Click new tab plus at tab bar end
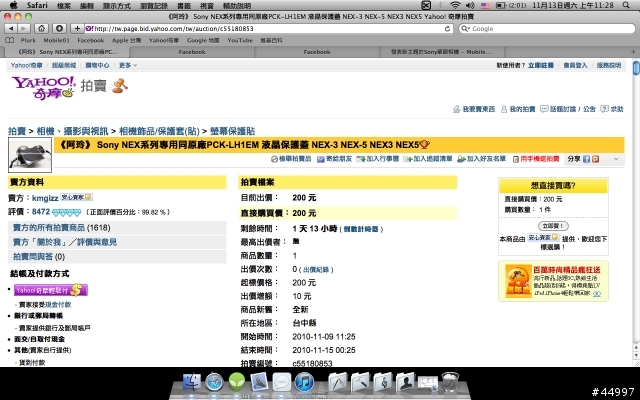The height and width of the screenshot is (400, 640). click(x=633, y=52)
